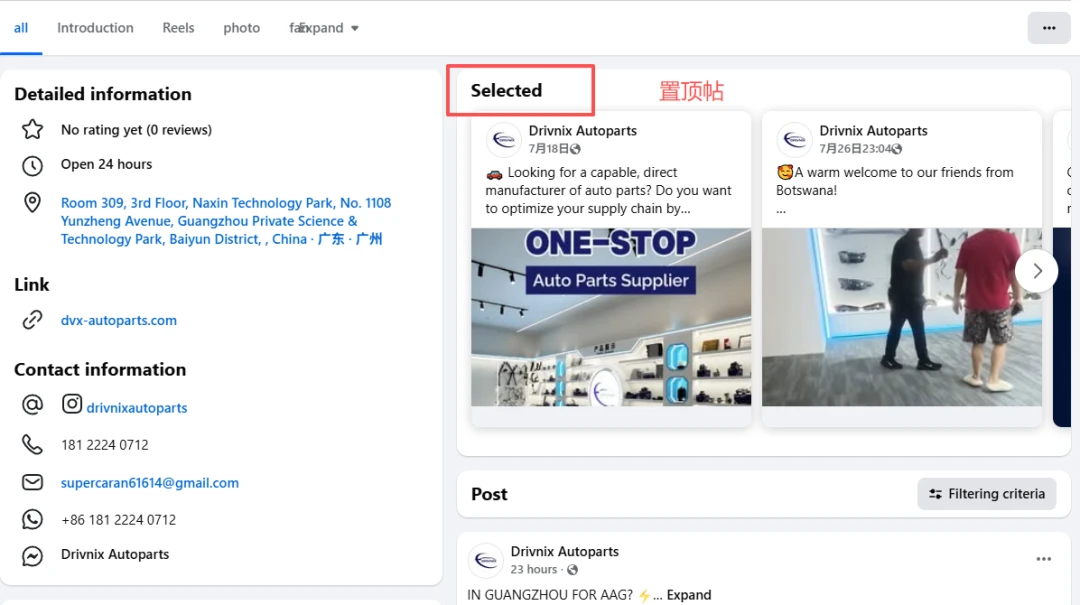
Task: Click the chain link icon
Action: tap(32, 320)
